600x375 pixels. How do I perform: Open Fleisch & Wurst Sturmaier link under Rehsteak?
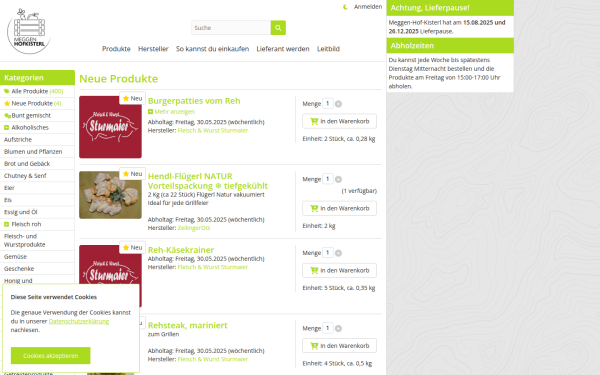point(213,359)
